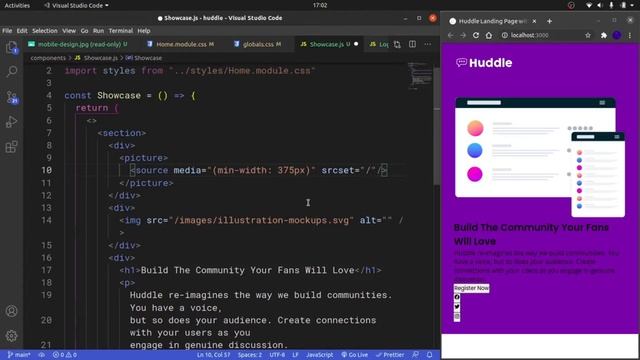Reload the page in the browser
The height and width of the screenshot is (360, 640).
point(476,36)
